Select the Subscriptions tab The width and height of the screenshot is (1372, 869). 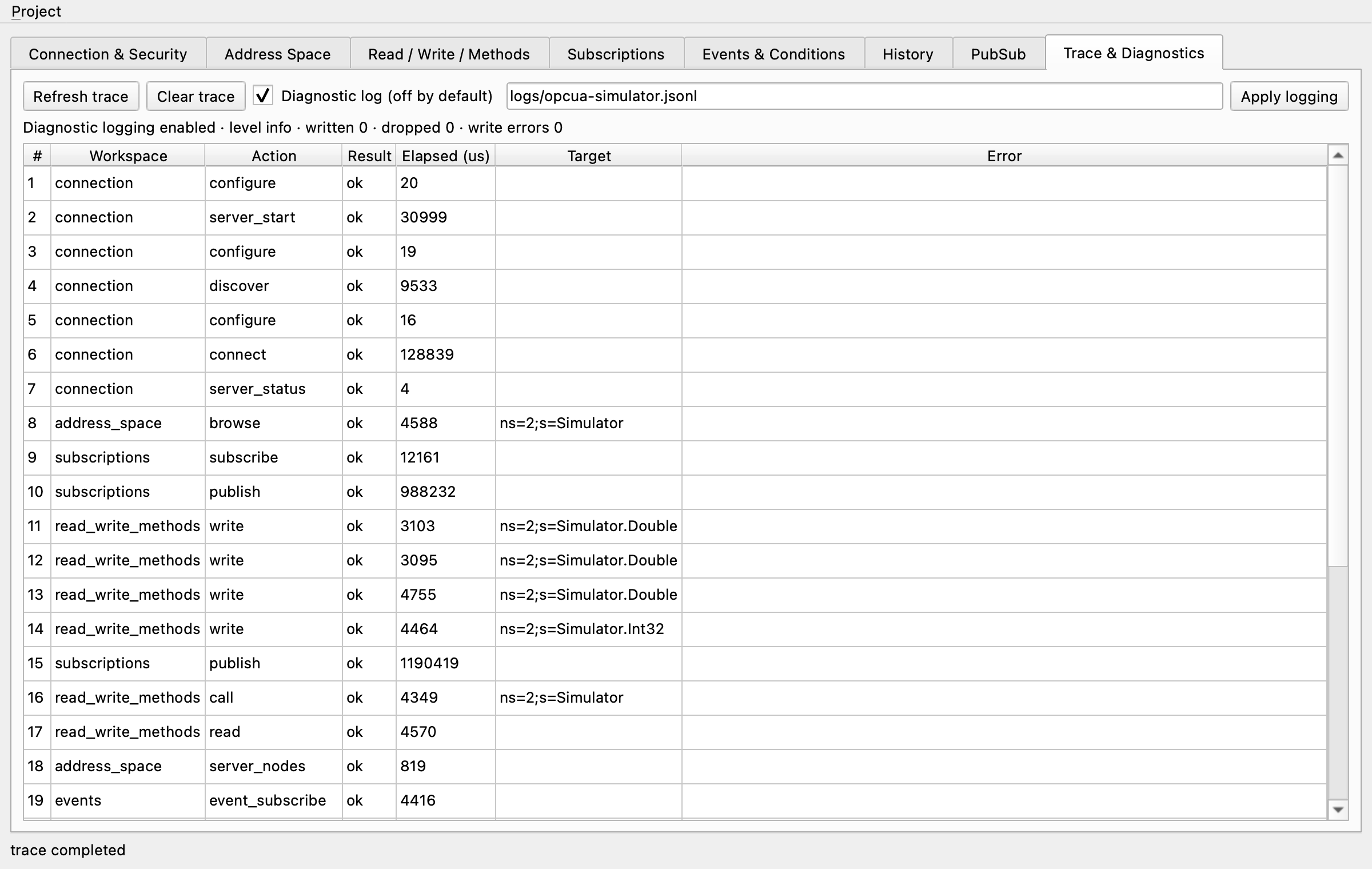click(616, 54)
